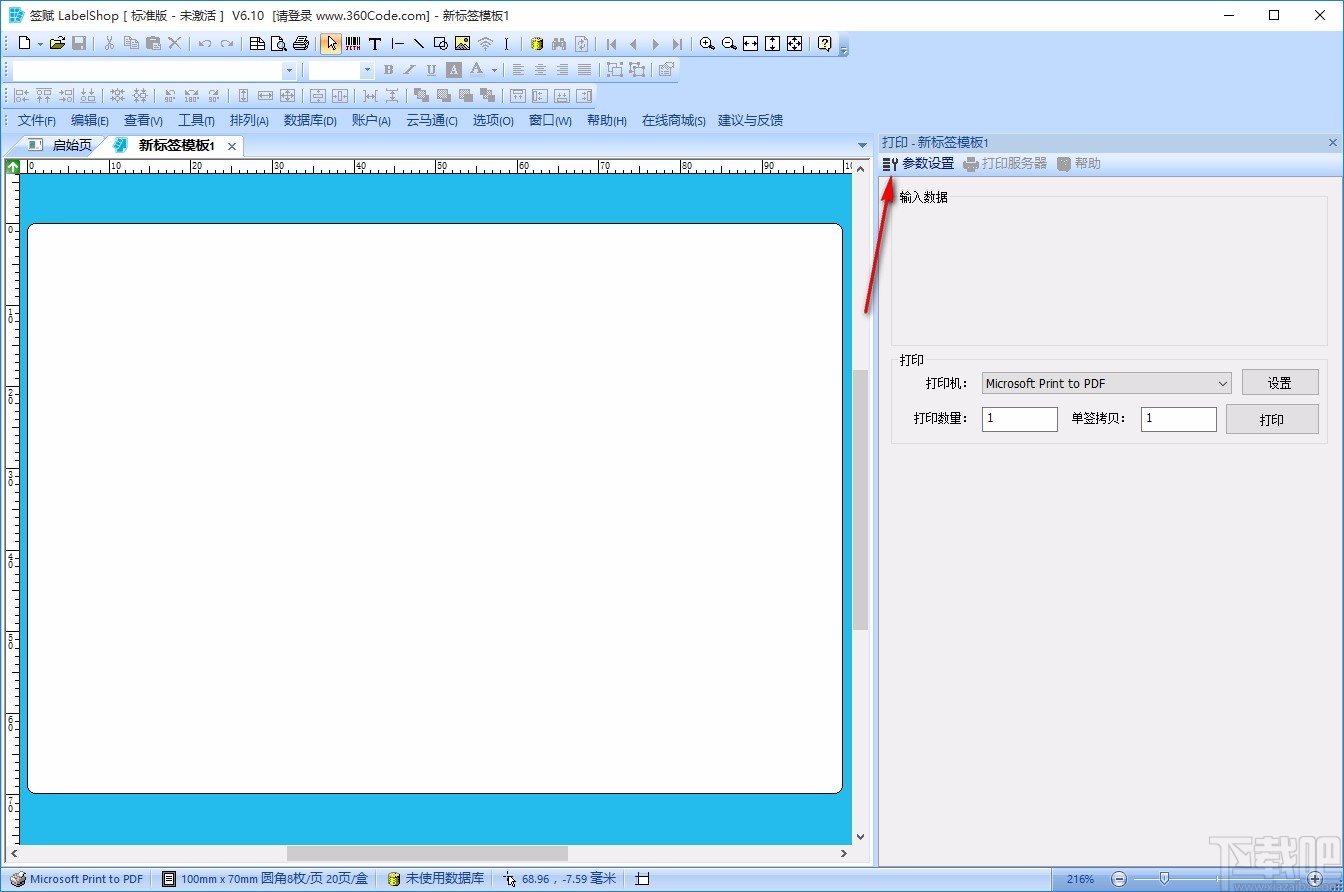Select the shape drawing tool
The height and width of the screenshot is (892, 1344).
pyautogui.click(x=440, y=44)
